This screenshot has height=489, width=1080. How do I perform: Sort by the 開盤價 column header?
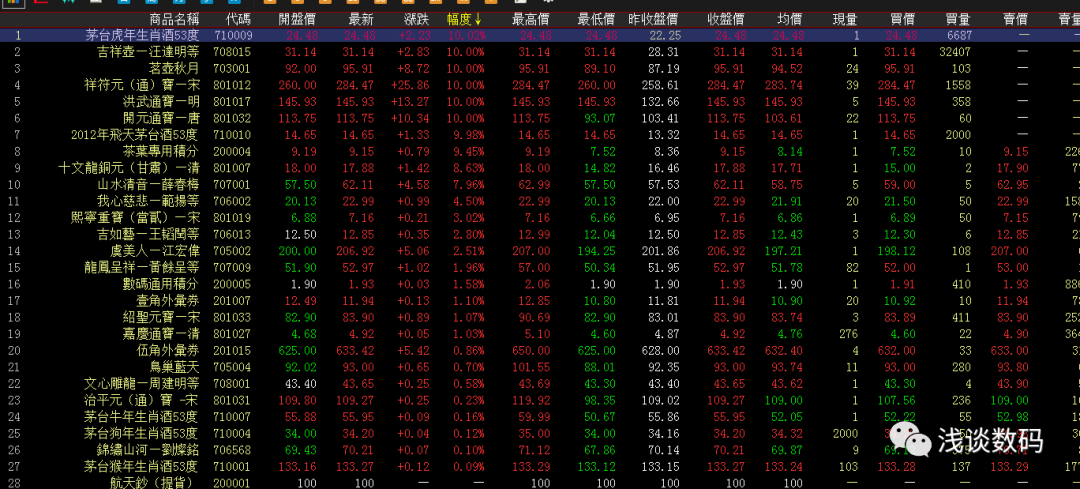(298, 19)
